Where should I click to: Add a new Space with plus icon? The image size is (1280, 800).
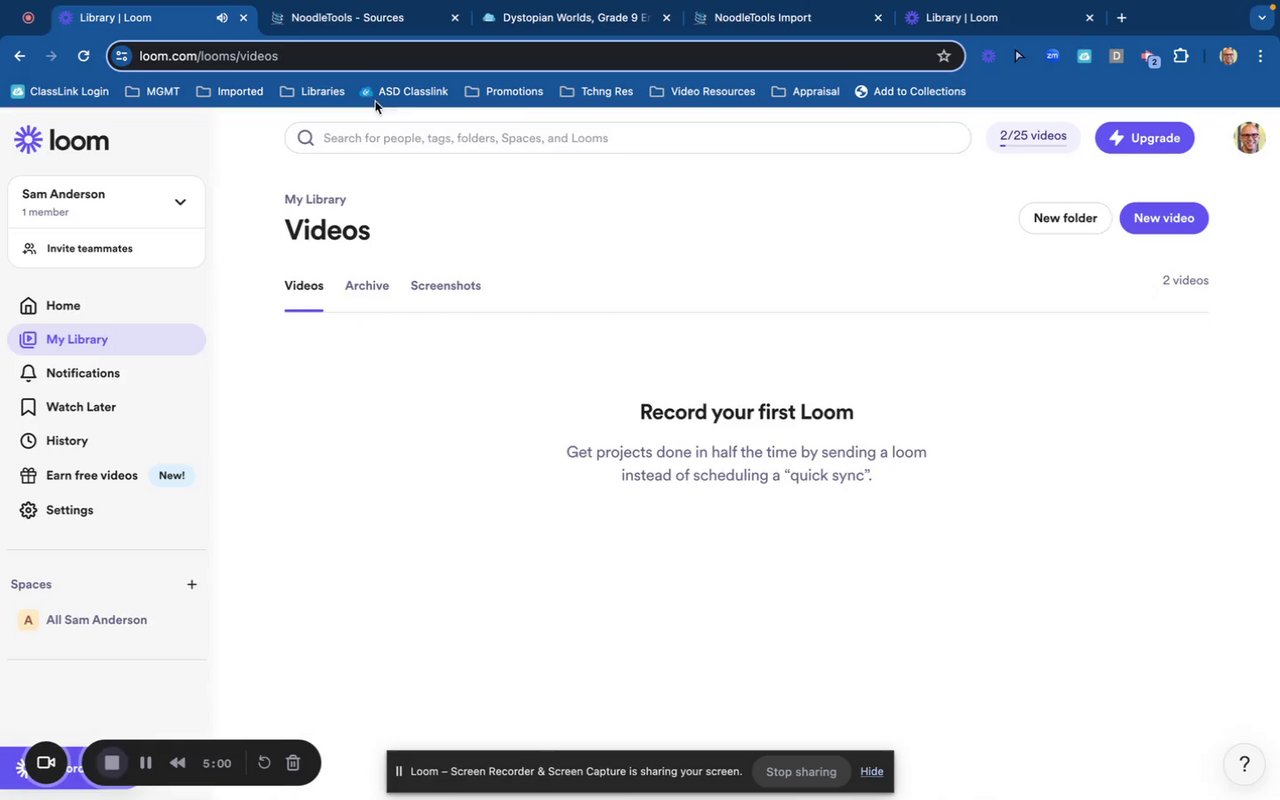point(192,585)
